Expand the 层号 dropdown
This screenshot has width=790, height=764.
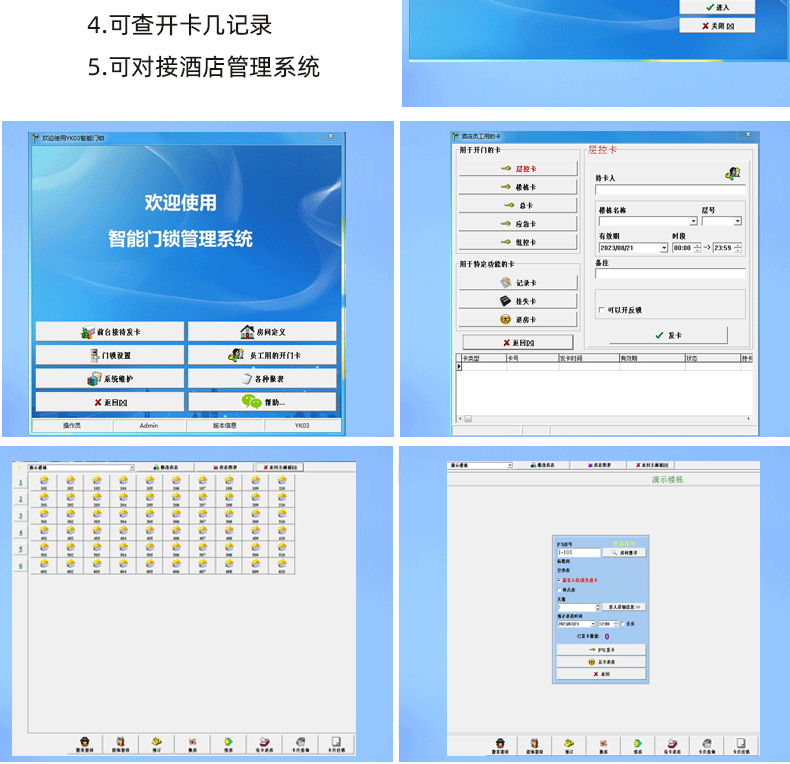click(x=738, y=221)
